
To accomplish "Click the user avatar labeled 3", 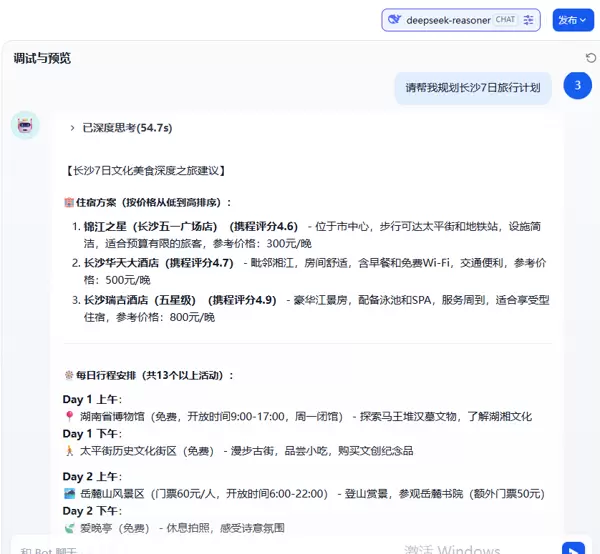I will [577, 86].
